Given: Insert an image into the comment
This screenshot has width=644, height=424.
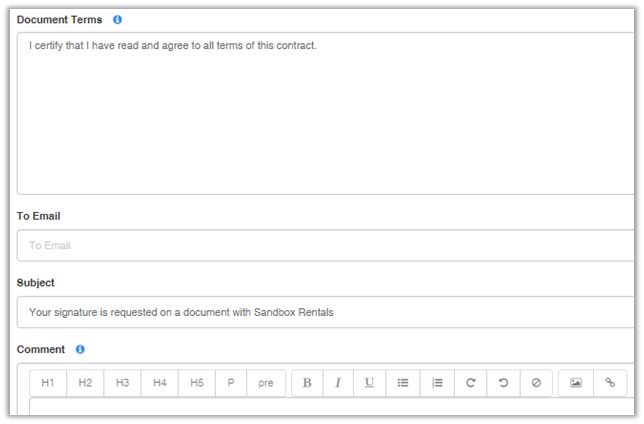Looking at the screenshot, I should point(576,383).
